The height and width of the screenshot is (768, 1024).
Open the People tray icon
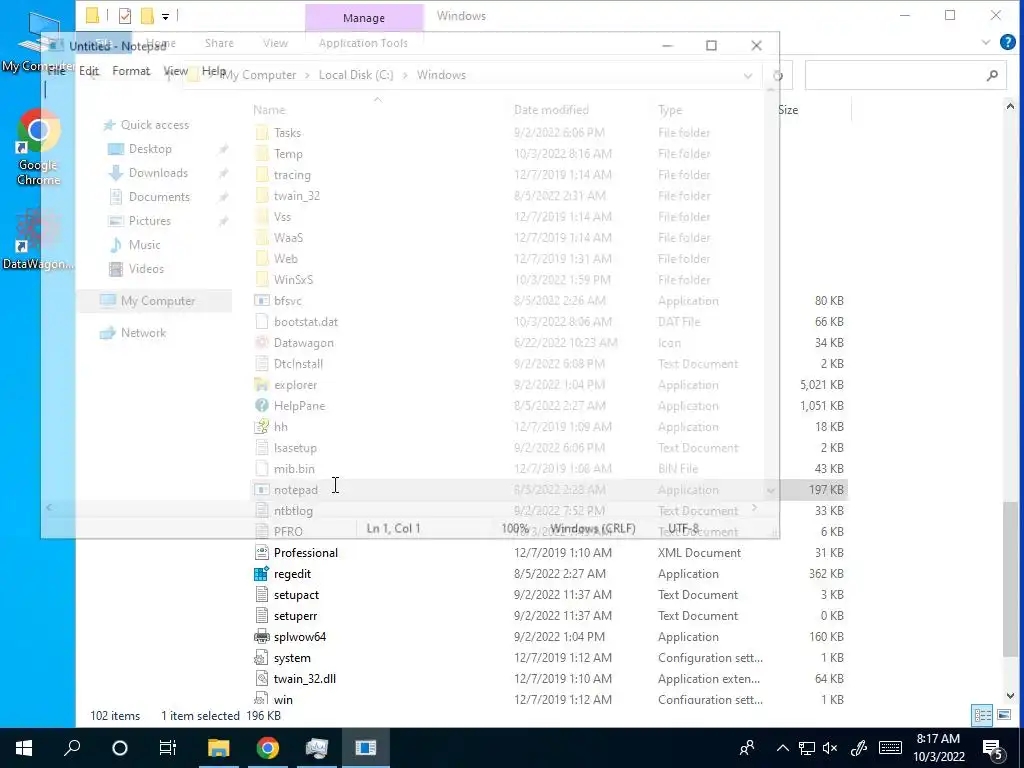747,748
